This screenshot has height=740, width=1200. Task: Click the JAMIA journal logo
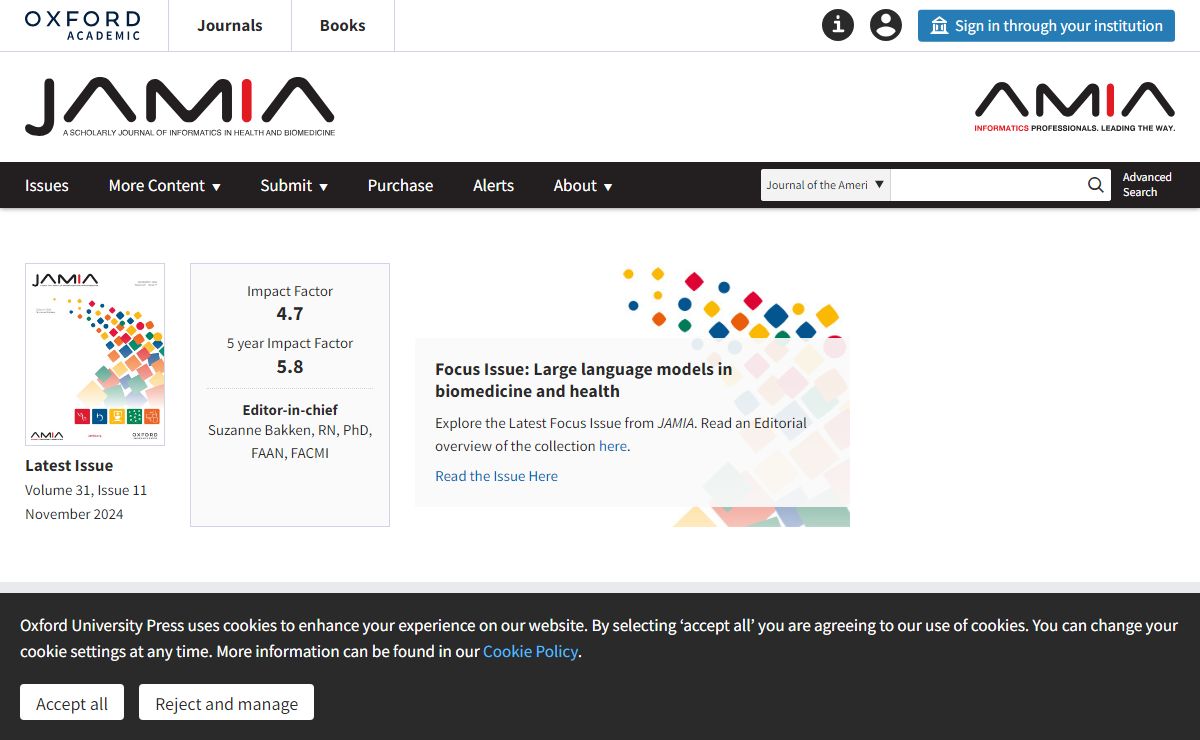[x=180, y=107]
